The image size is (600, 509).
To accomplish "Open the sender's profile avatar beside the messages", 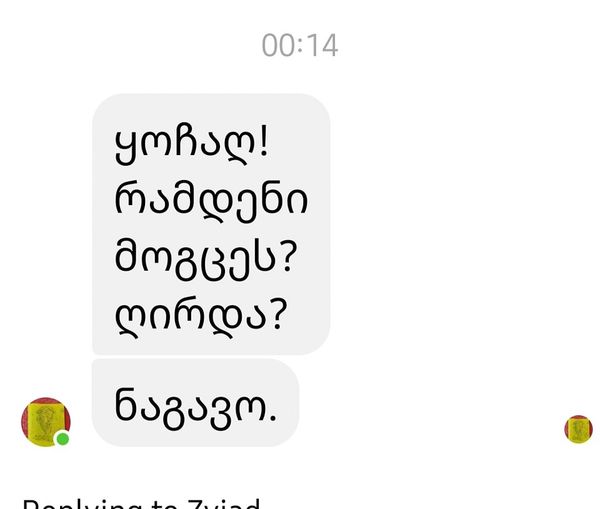I will tap(46, 422).
